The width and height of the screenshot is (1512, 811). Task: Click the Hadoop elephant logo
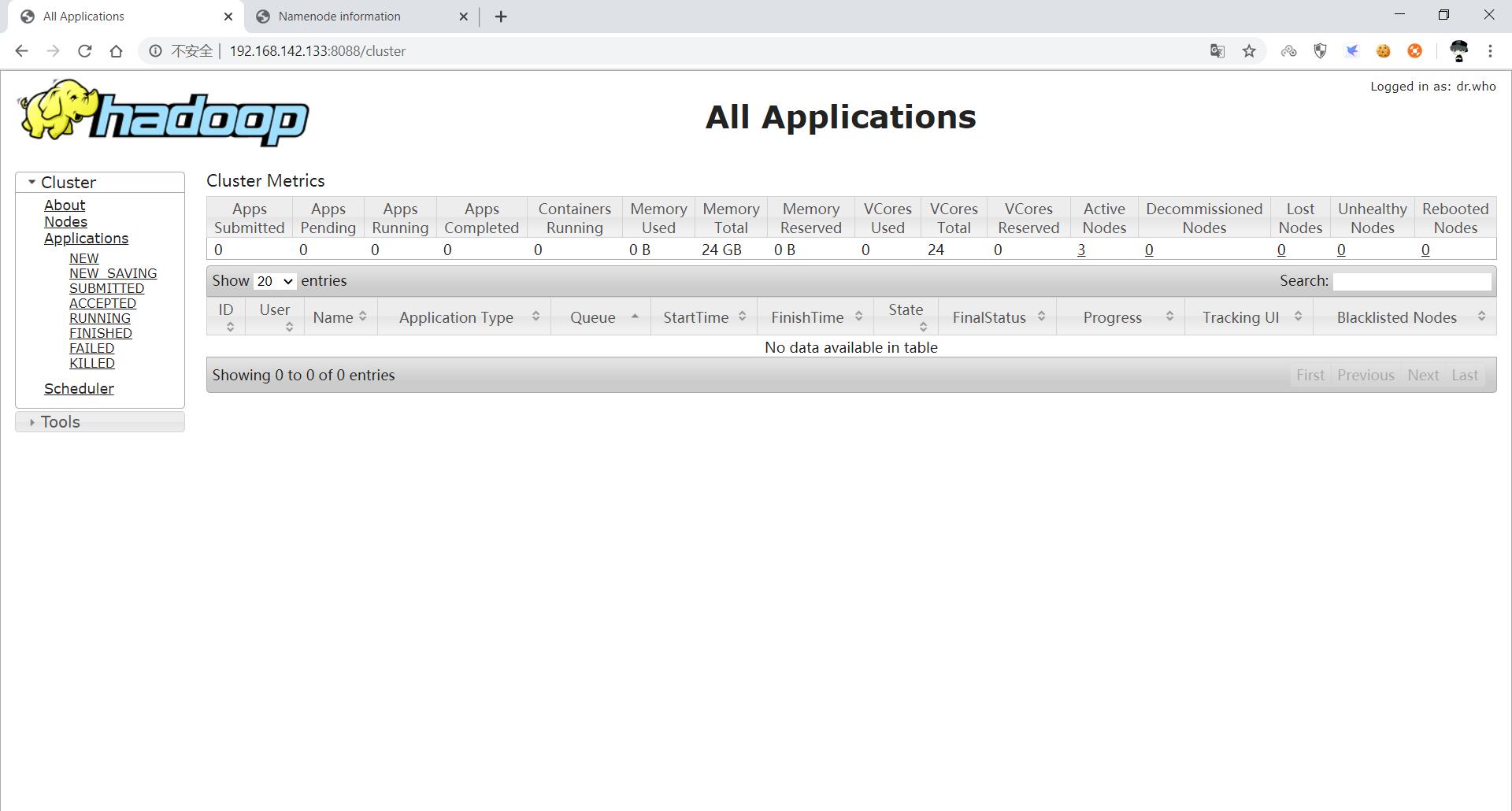click(x=163, y=113)
